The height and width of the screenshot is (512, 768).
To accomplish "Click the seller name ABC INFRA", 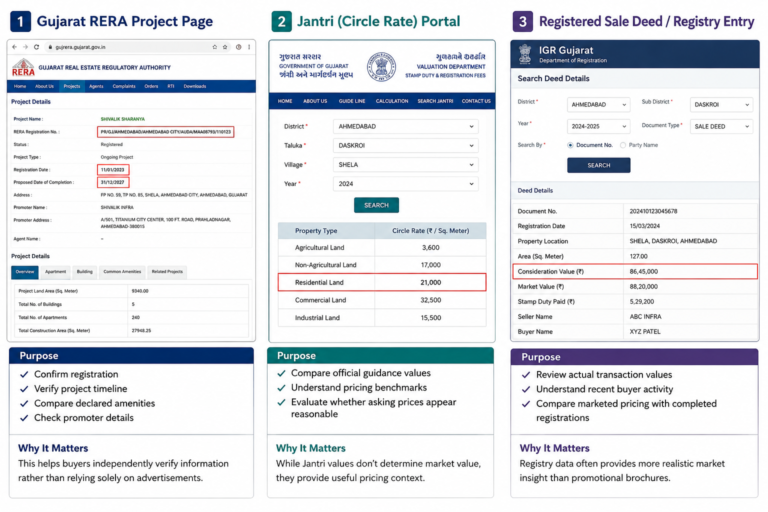I will 646,317.
